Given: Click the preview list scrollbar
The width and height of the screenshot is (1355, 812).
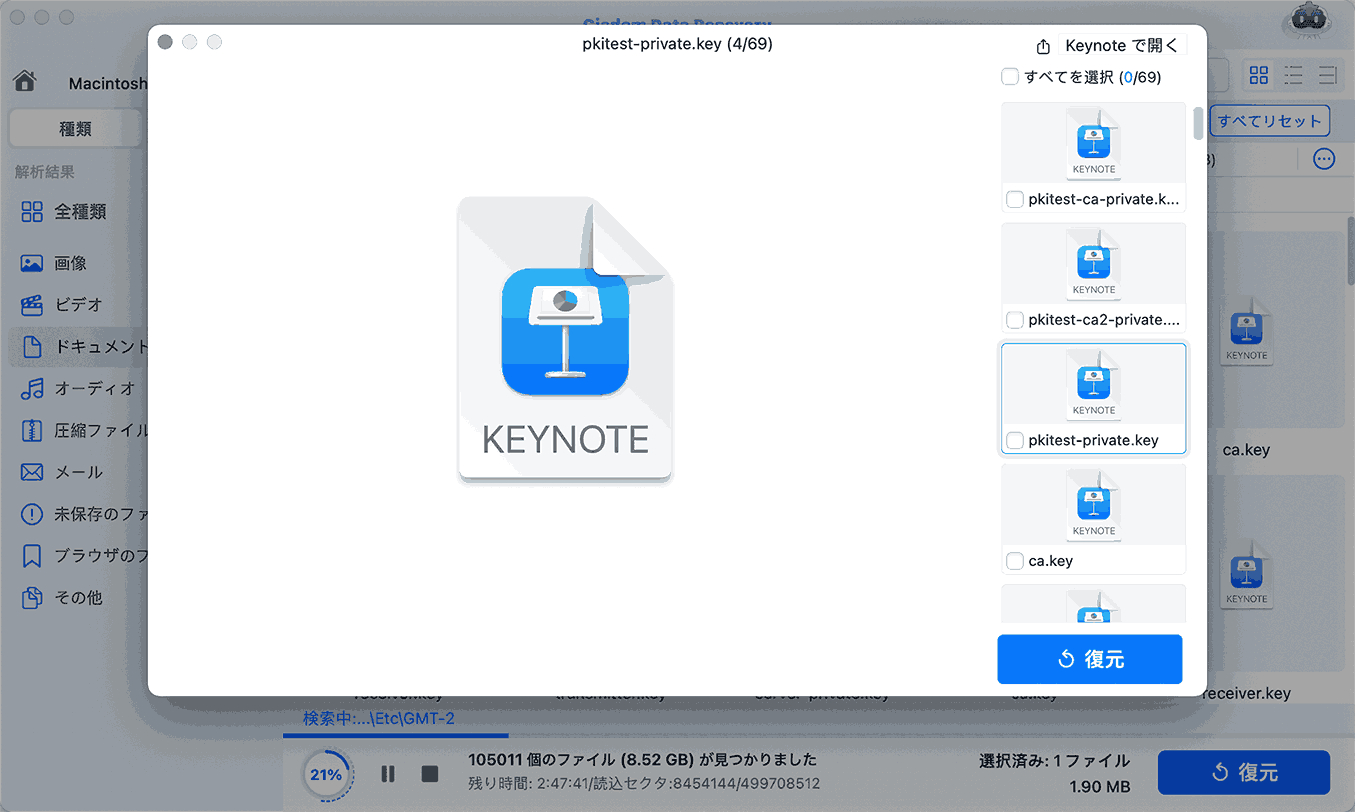Looking at the screenshot, I should pos(1198,125).
